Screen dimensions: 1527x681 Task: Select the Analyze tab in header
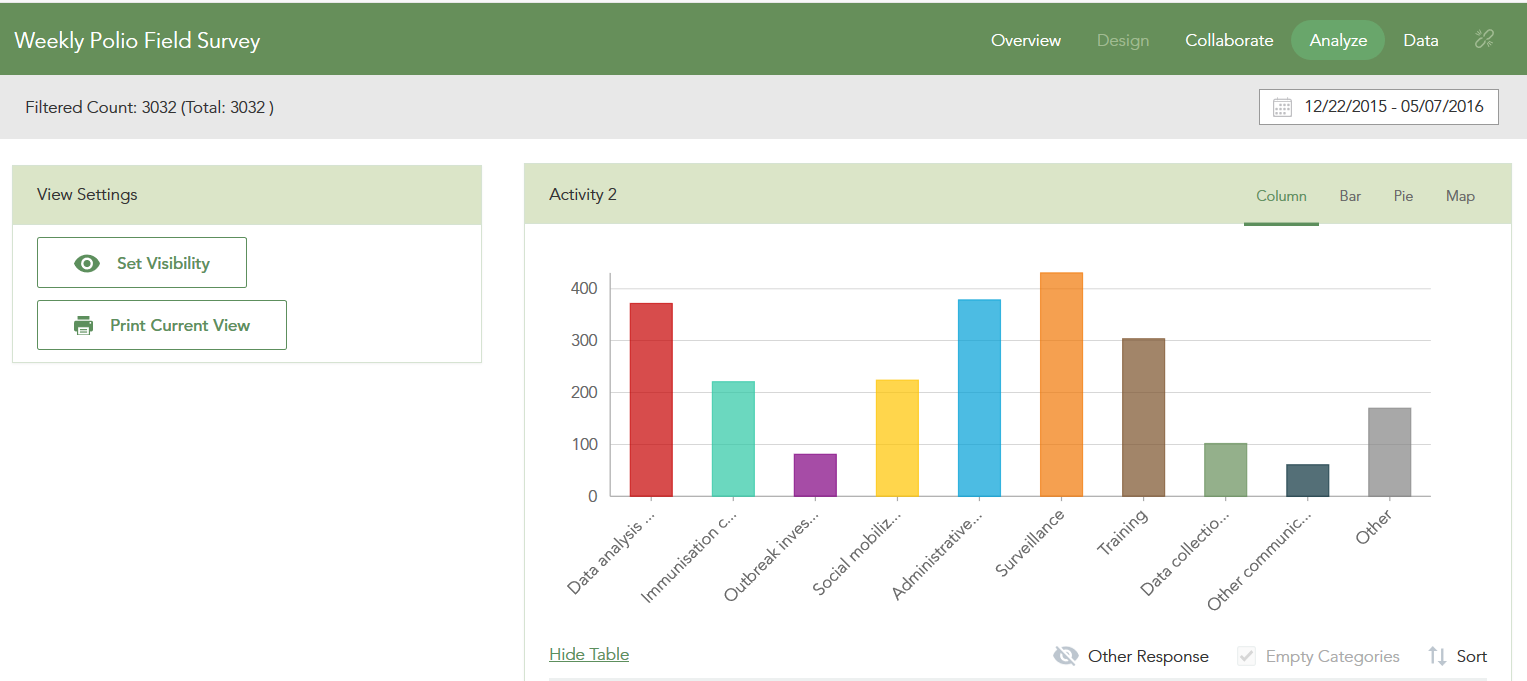click(x=1338, y=40)
